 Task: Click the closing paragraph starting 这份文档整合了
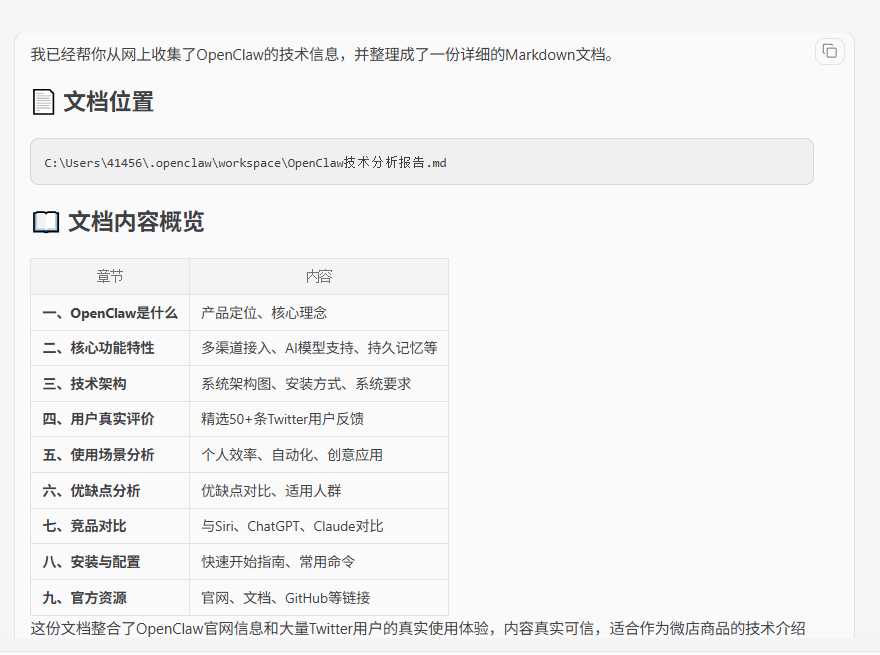coord(418,628)
